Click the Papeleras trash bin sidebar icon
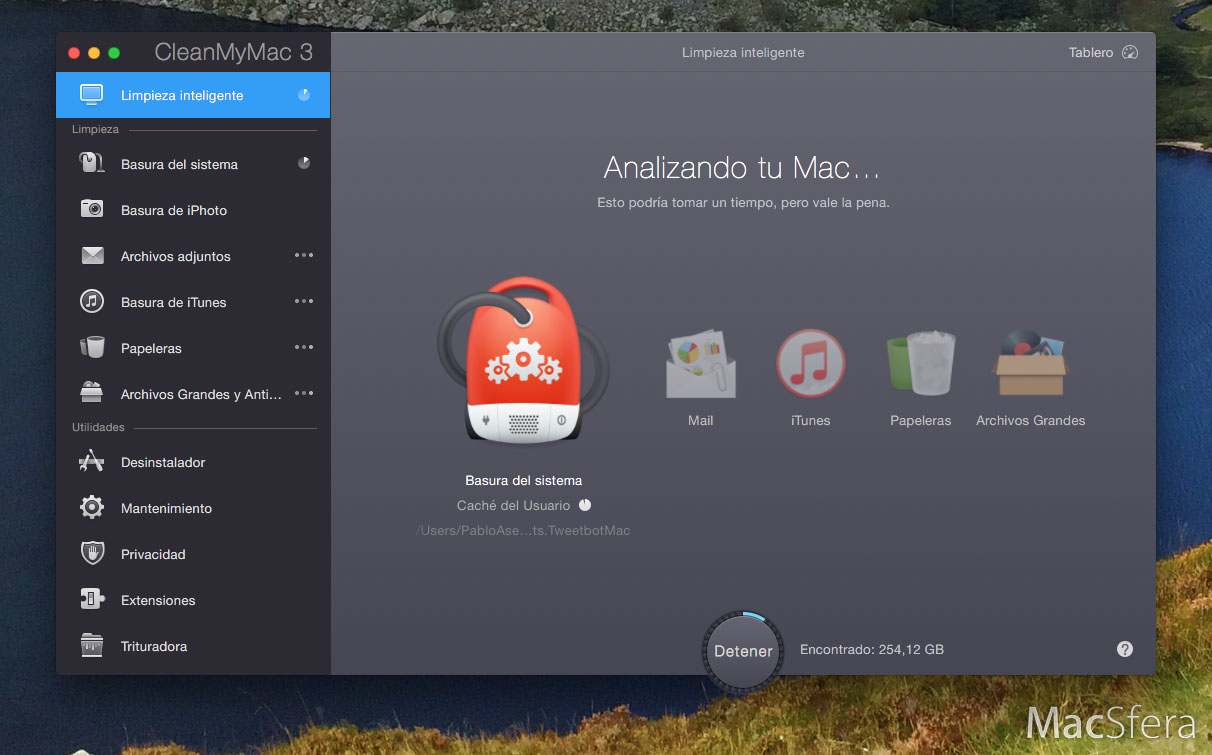The height and width of the screenshot is (755, 1212). tap(92, 347)
